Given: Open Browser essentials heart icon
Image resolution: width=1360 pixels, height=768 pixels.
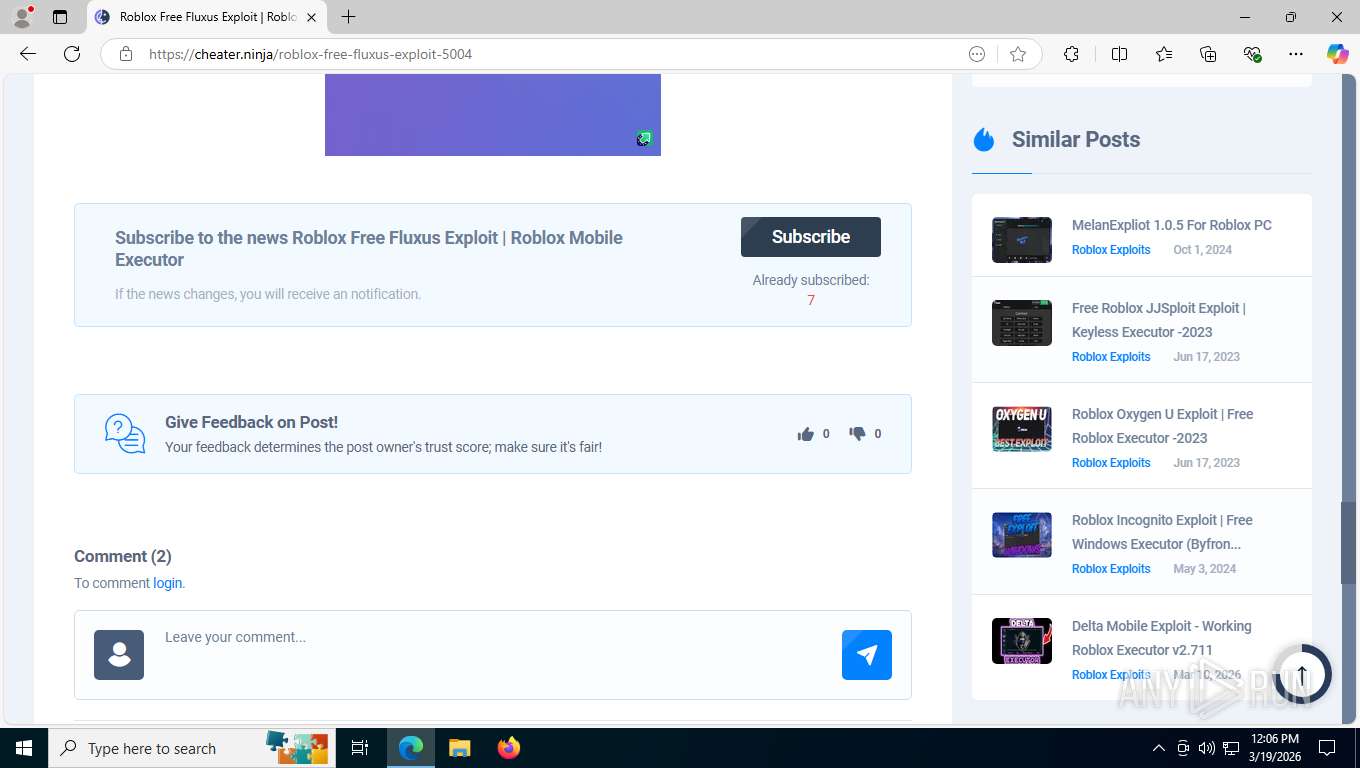Looking at the screenshot, I should coord(1252,54).
